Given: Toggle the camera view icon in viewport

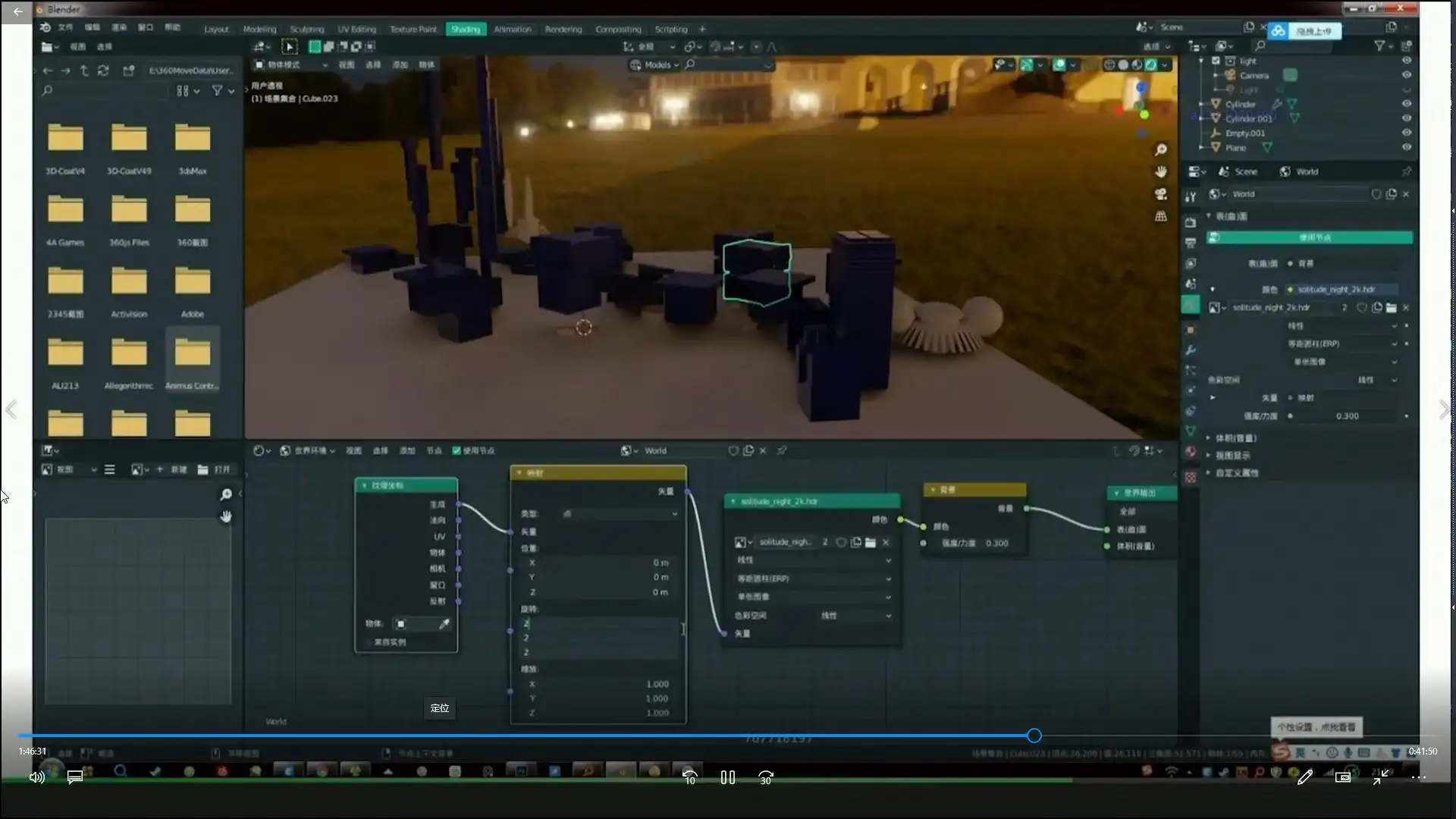Looking at the screenshot, I should click(1161, 194).
